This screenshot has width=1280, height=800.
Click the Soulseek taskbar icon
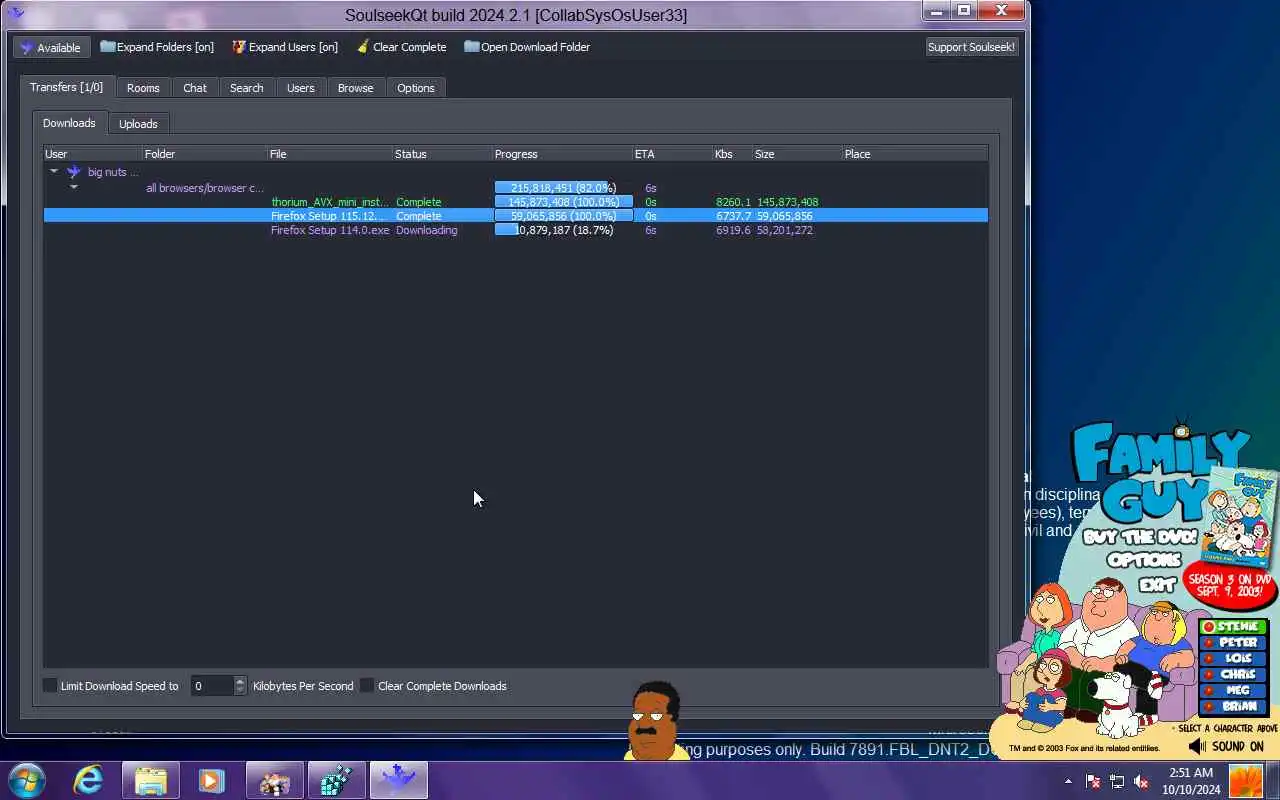pyautogui.click(x=398, y=780)
